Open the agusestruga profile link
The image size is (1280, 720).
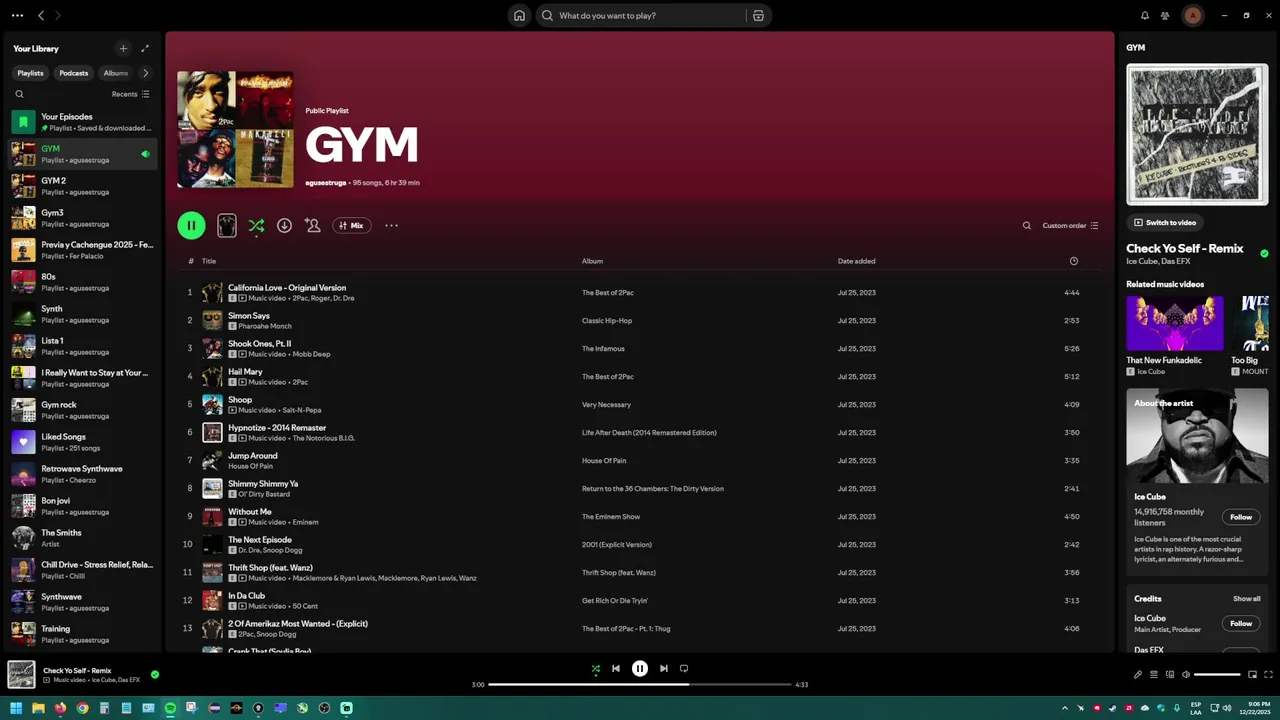tap(326, 183)
